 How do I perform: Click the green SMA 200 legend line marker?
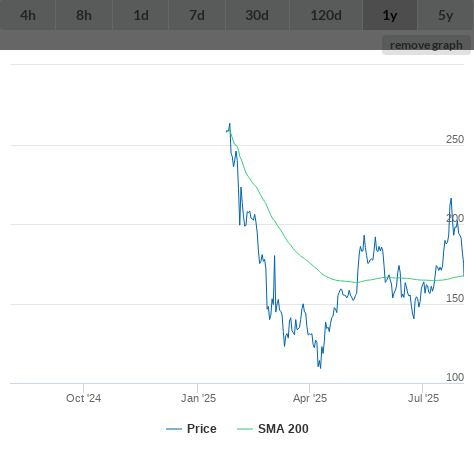pos(245,429)
